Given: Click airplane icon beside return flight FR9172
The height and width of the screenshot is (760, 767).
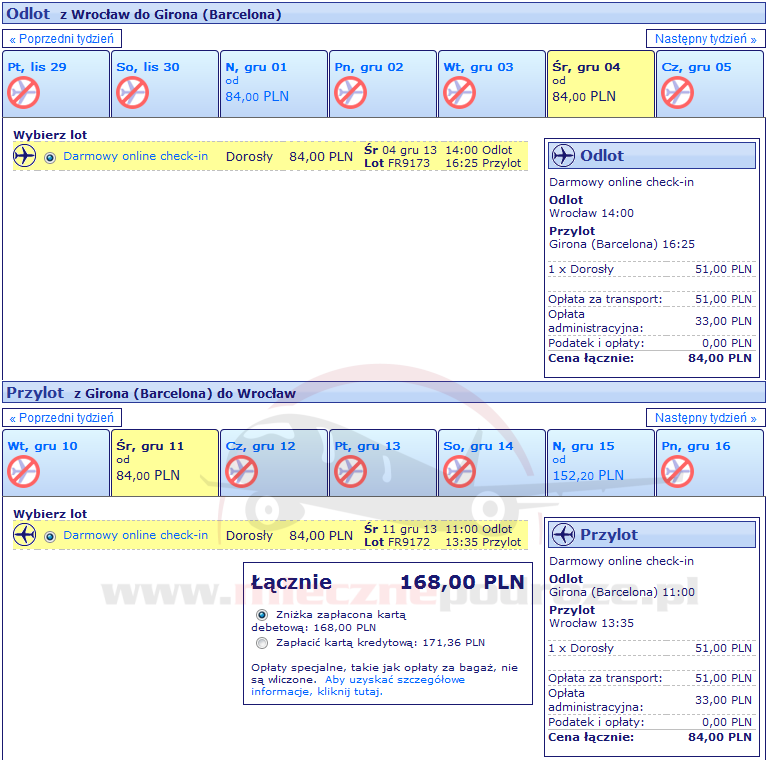Looking at the screenshot, I should point(25,535).
